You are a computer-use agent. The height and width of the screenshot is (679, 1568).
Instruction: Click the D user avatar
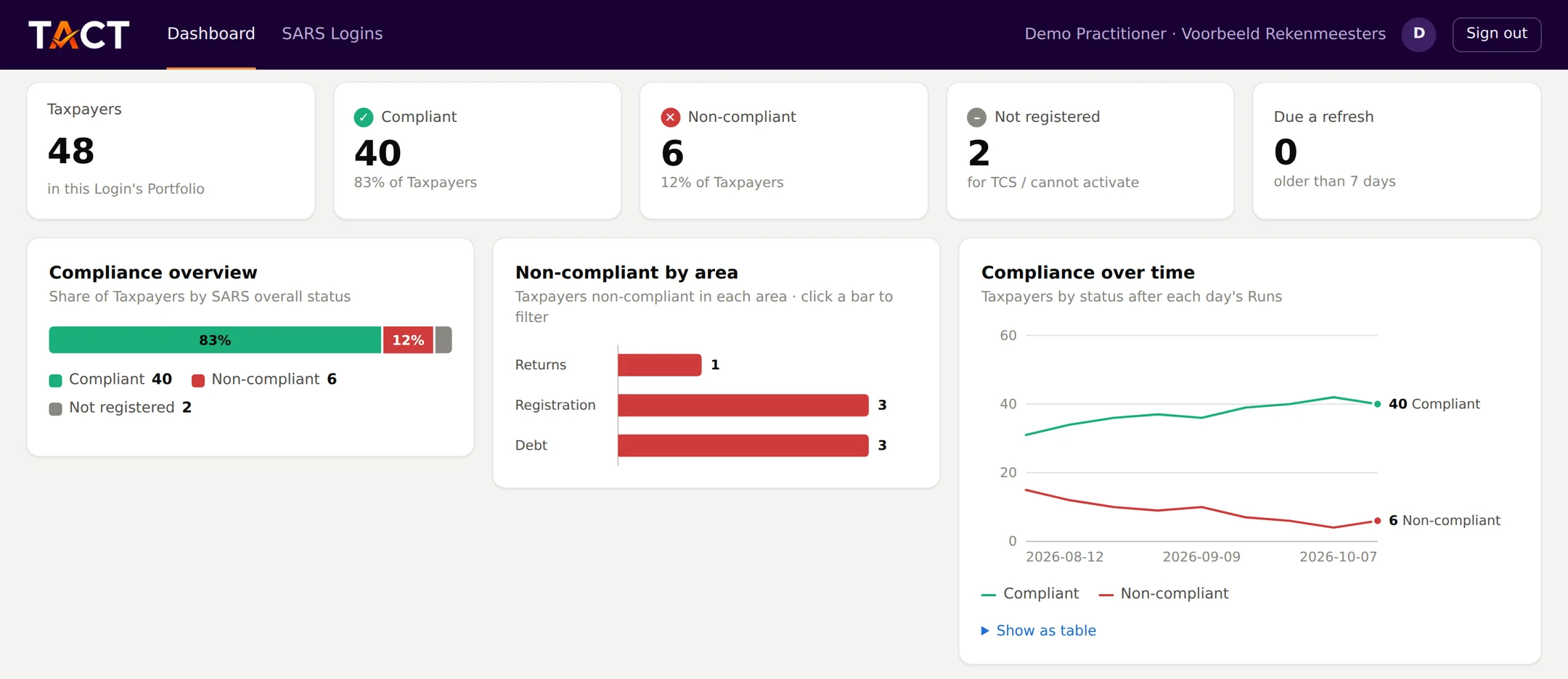[x=1418, y=34]
